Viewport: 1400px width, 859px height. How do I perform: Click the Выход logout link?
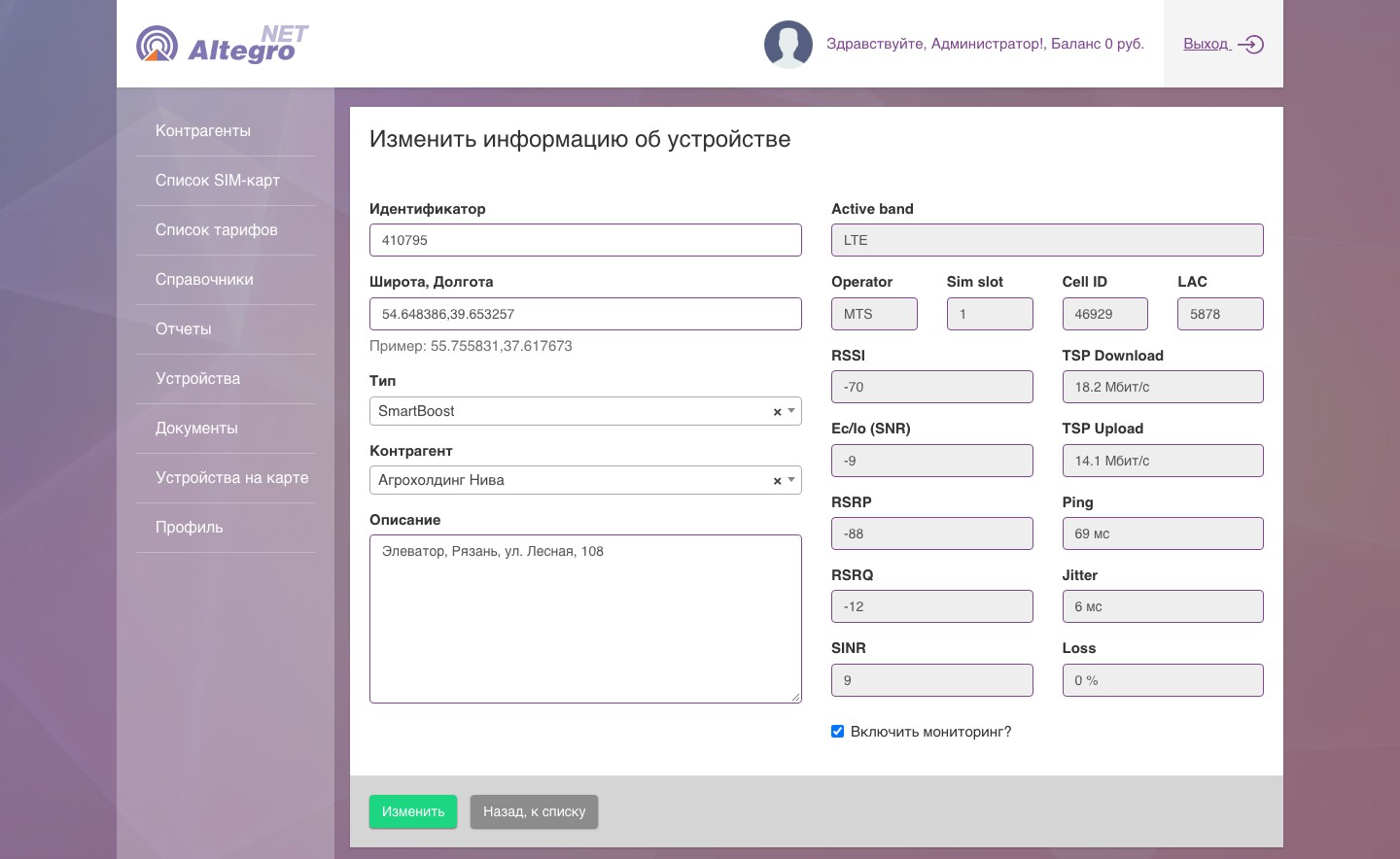1207,44
